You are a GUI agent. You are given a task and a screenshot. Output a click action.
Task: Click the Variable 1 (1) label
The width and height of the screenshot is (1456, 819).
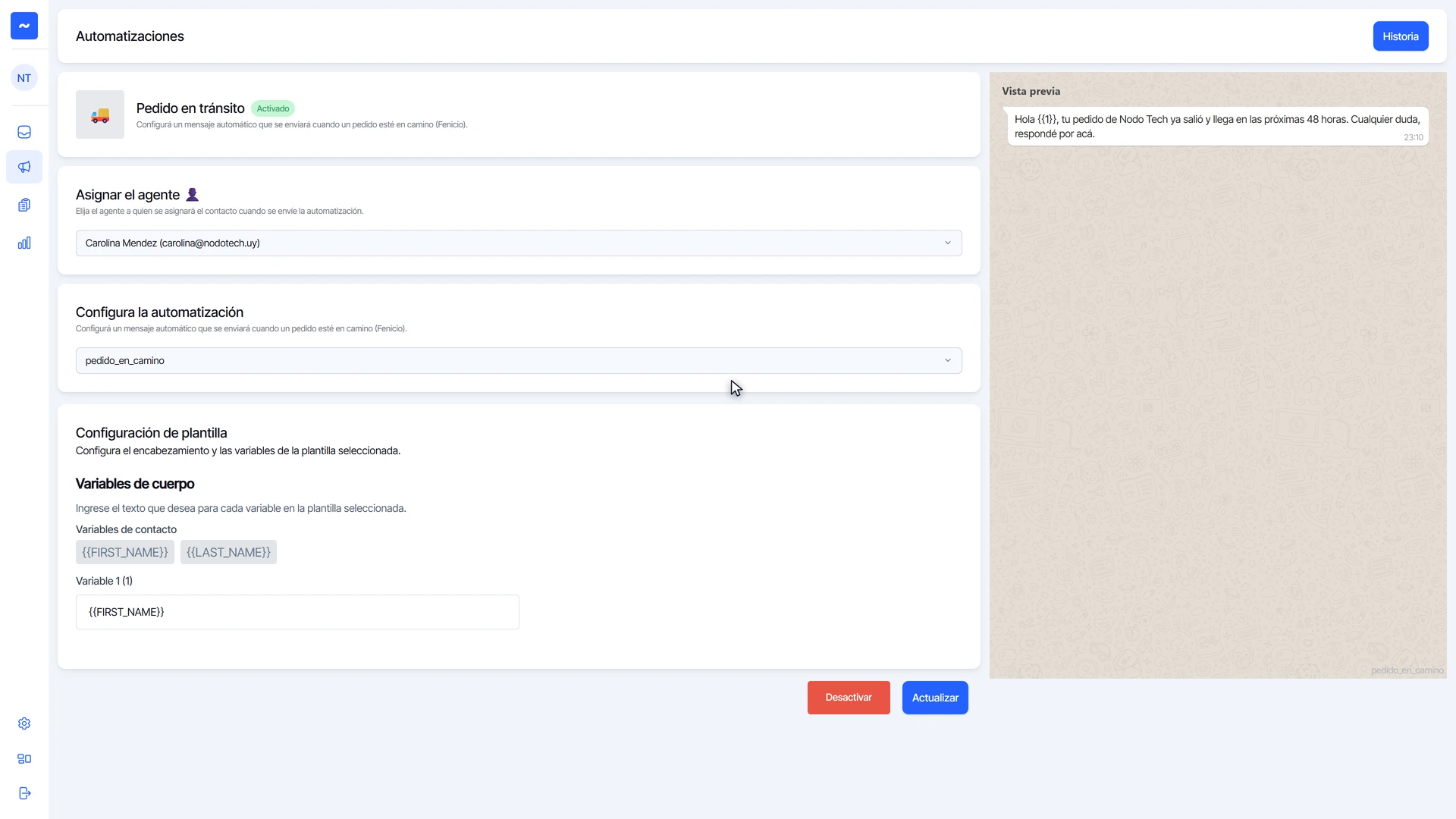(x=104, y=581)
